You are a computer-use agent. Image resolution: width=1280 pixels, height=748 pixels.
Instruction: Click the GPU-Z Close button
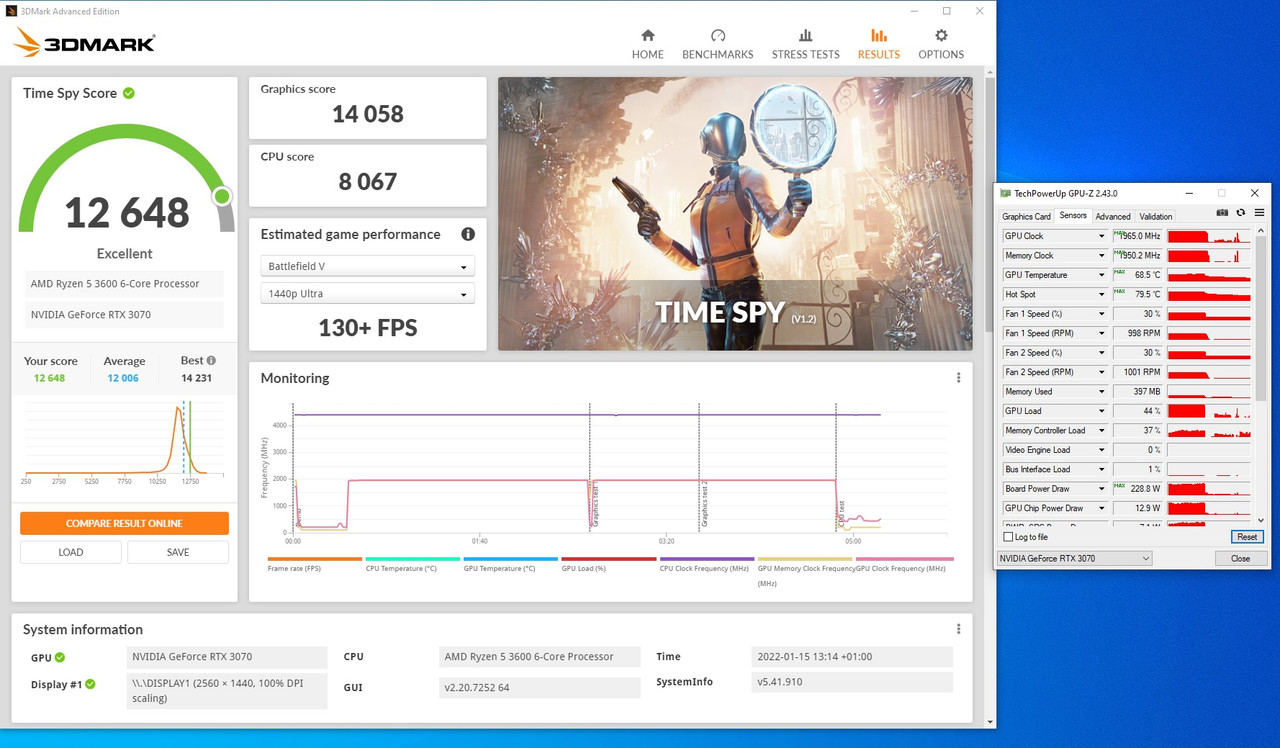point(1240,558)
